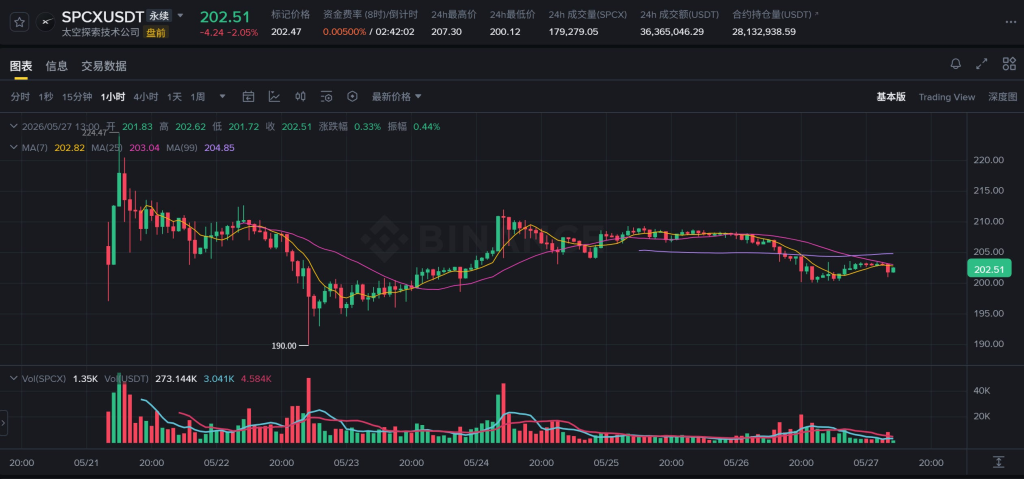Switch to Trading View chart
1024x479 pixels.
click(x=947, y=97)
